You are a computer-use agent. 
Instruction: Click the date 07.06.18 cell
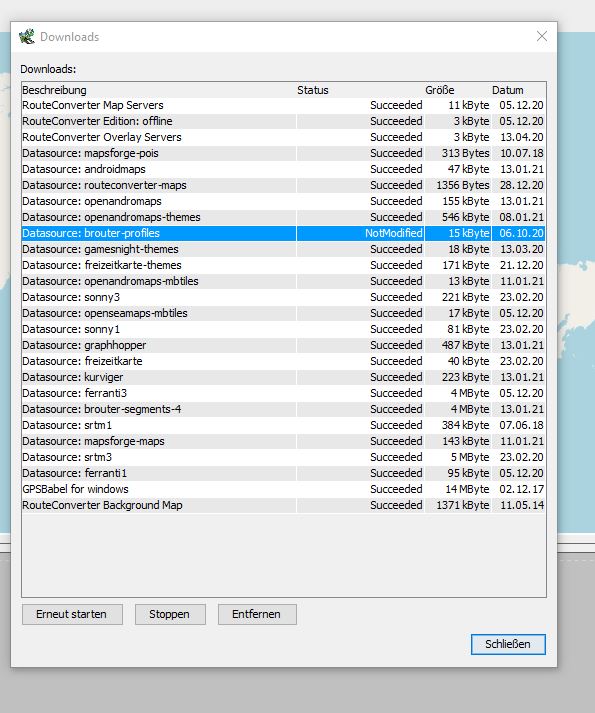tap(518, 425)
